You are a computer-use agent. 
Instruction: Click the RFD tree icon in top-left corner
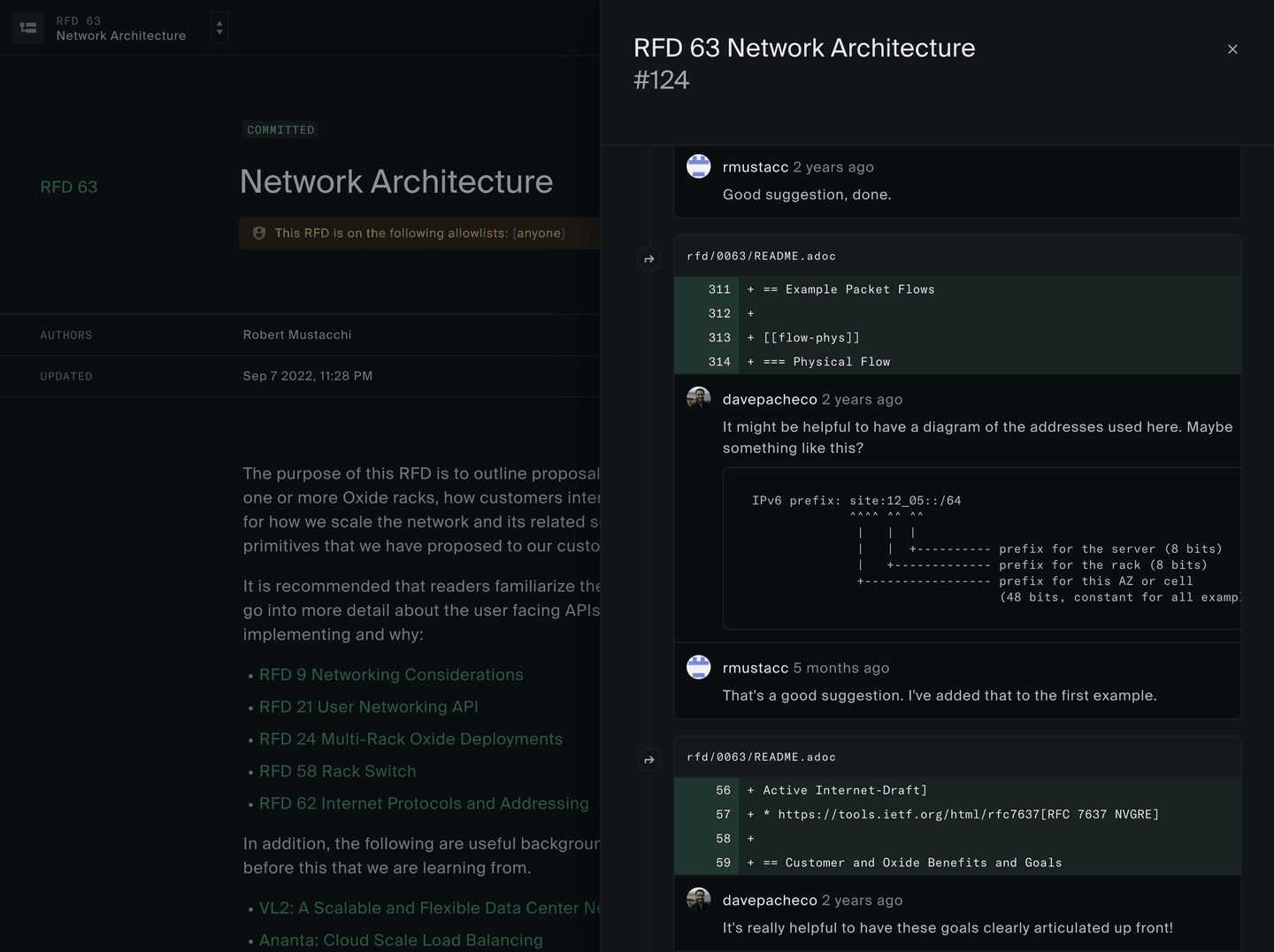coord(27,27)
